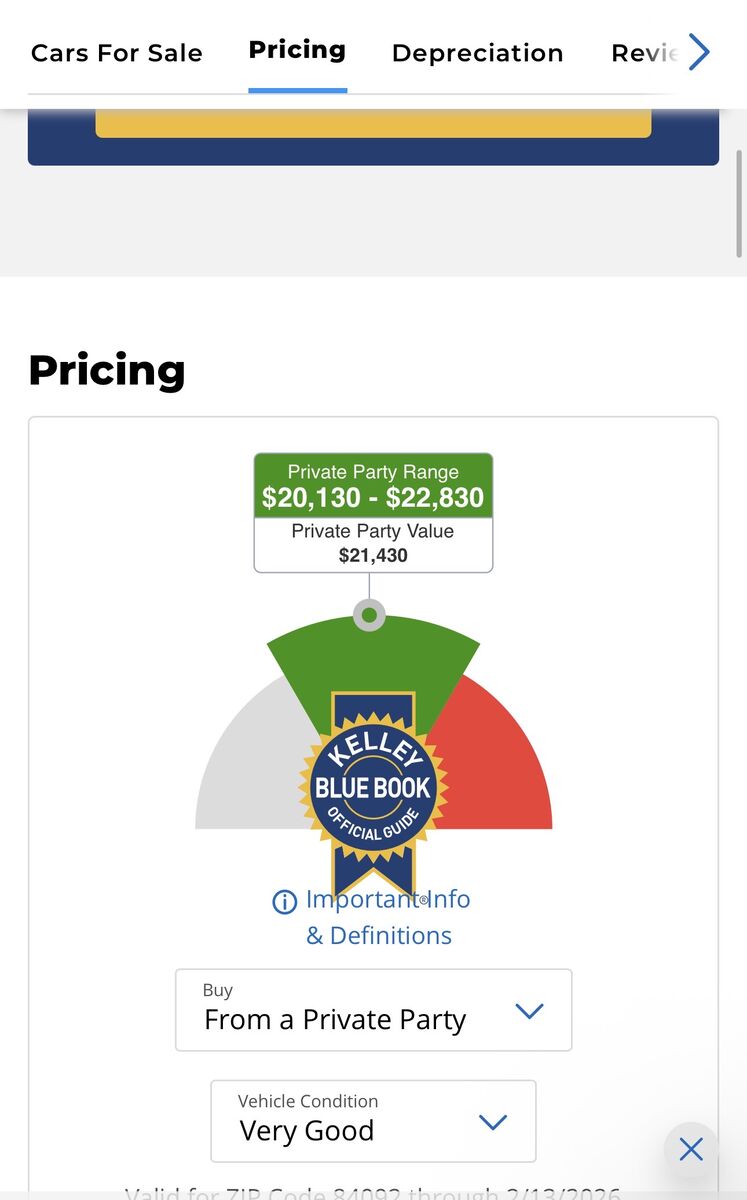Go to the partially visible Reviews tab
Screen dimensions: 747x1200
tap(644, 53)
